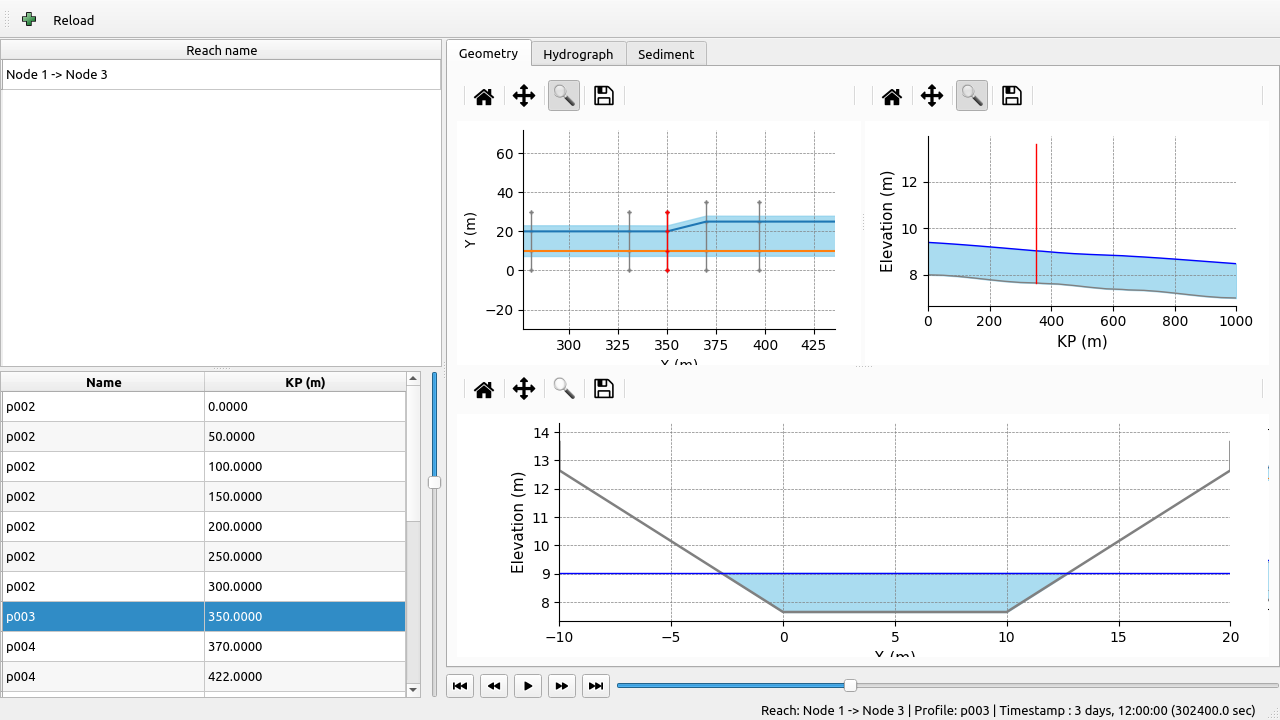Toggle zoom tool on plan view plot

tap(564, 96)
